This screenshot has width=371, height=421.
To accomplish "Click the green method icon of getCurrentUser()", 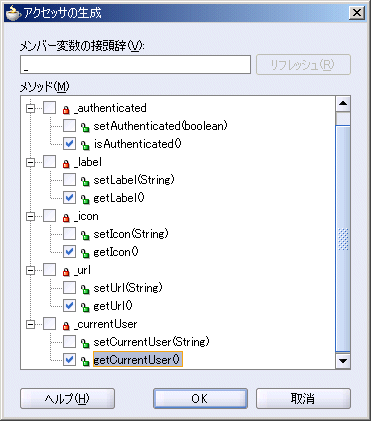I will click(85, 361).
